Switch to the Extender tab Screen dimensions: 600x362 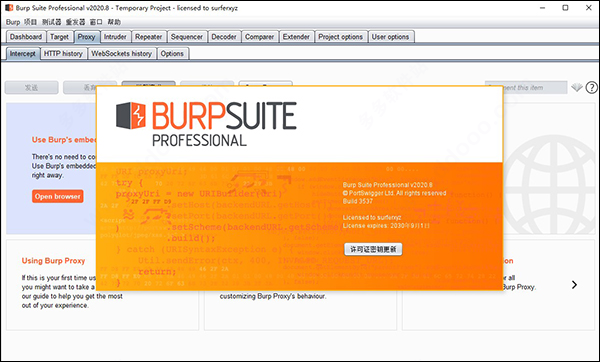click(296, 37)
